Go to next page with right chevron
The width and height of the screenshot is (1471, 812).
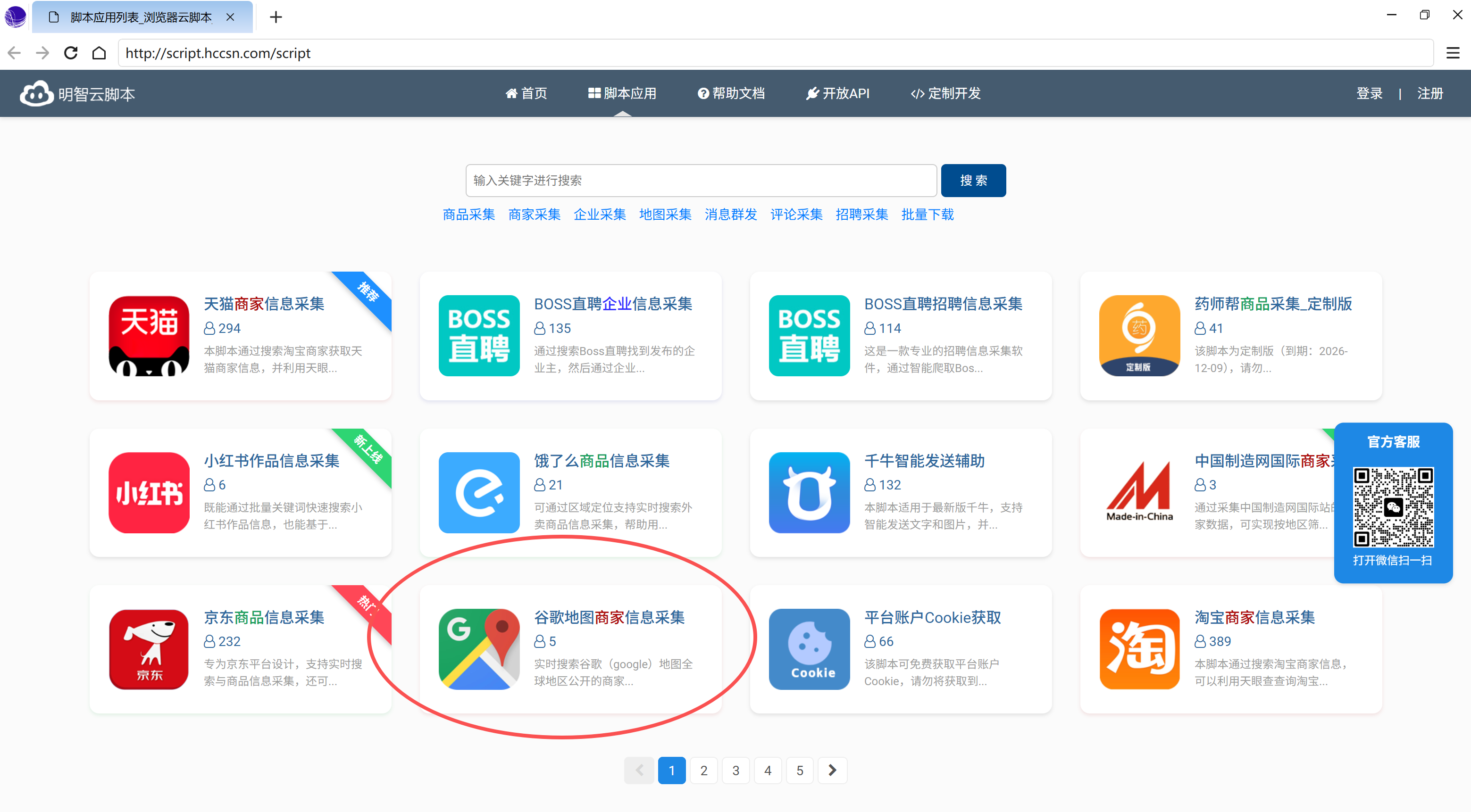(832, 771)
